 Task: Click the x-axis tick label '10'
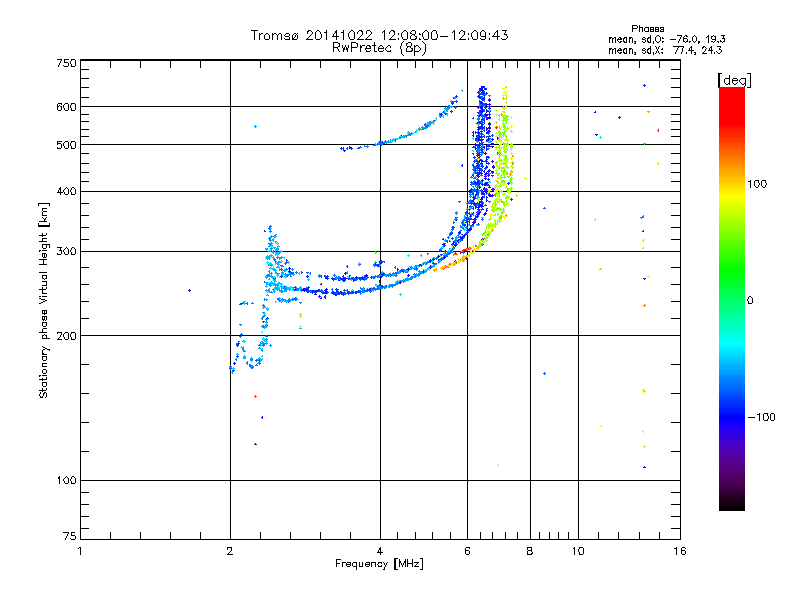point(578,551)
